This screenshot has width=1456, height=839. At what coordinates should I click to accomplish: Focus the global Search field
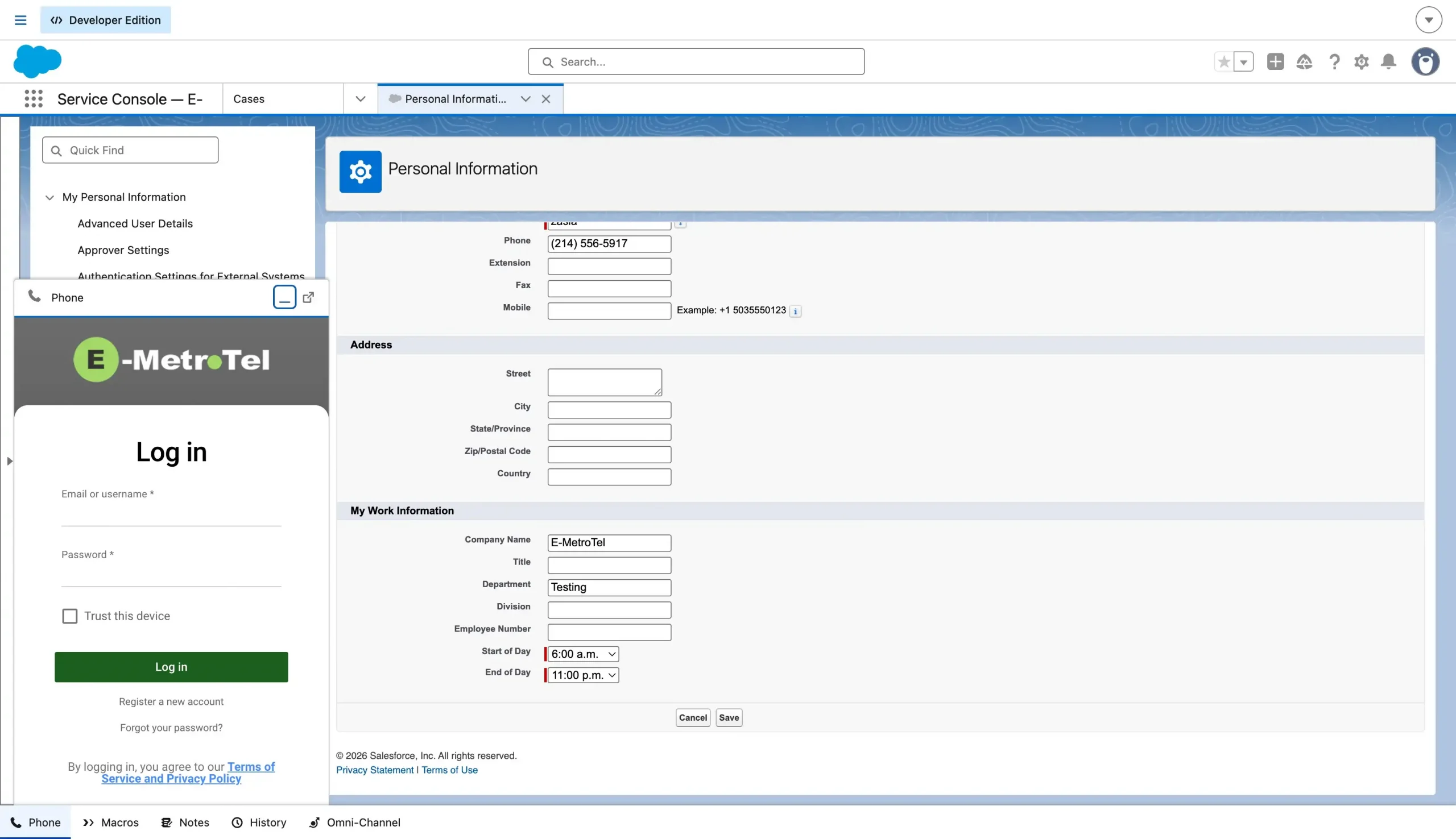696,61
